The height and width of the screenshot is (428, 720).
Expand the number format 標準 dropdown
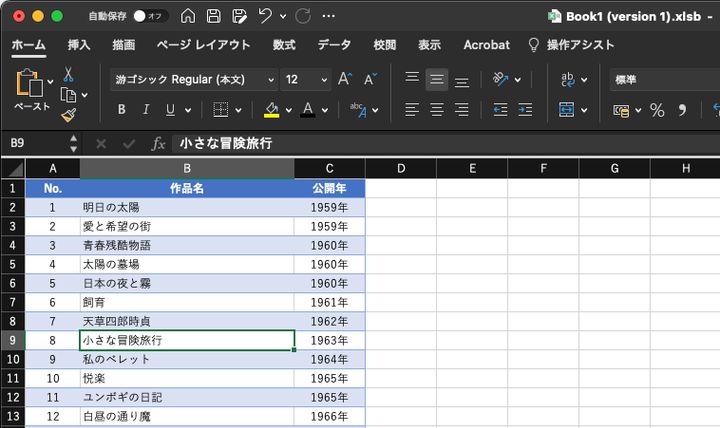click(664, 79)
